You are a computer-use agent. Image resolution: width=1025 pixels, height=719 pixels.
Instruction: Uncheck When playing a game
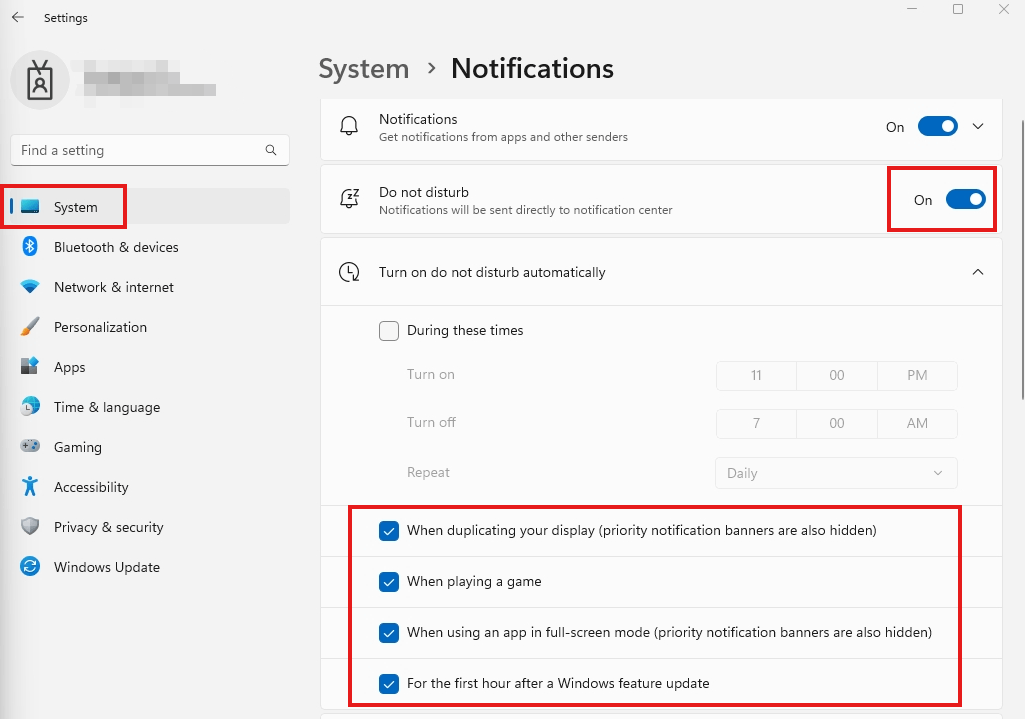(x=389, y=582)
